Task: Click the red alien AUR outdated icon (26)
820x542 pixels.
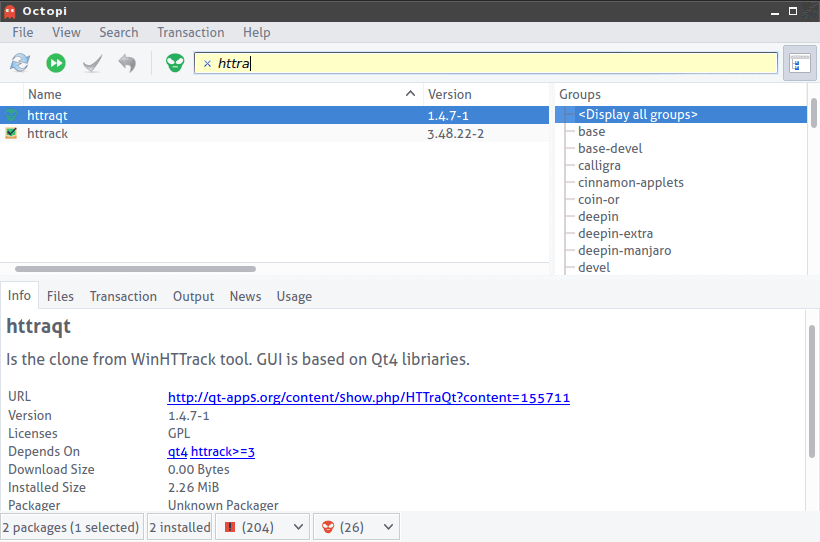Action: [x=328, y=527]
